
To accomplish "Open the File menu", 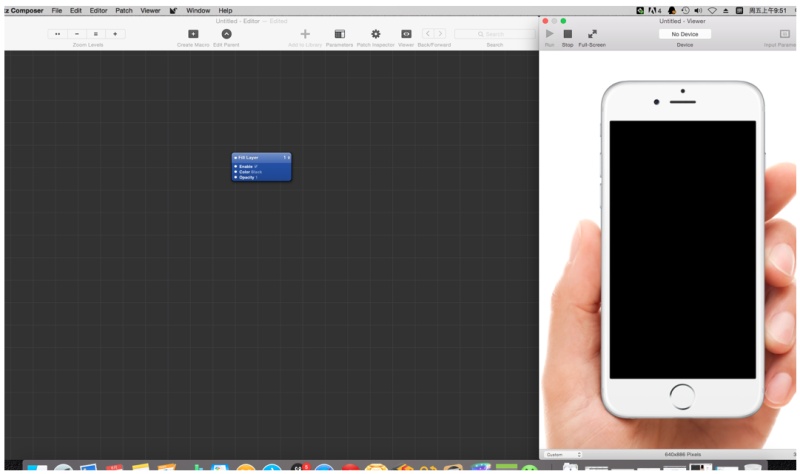I will (x=57, y=10).
